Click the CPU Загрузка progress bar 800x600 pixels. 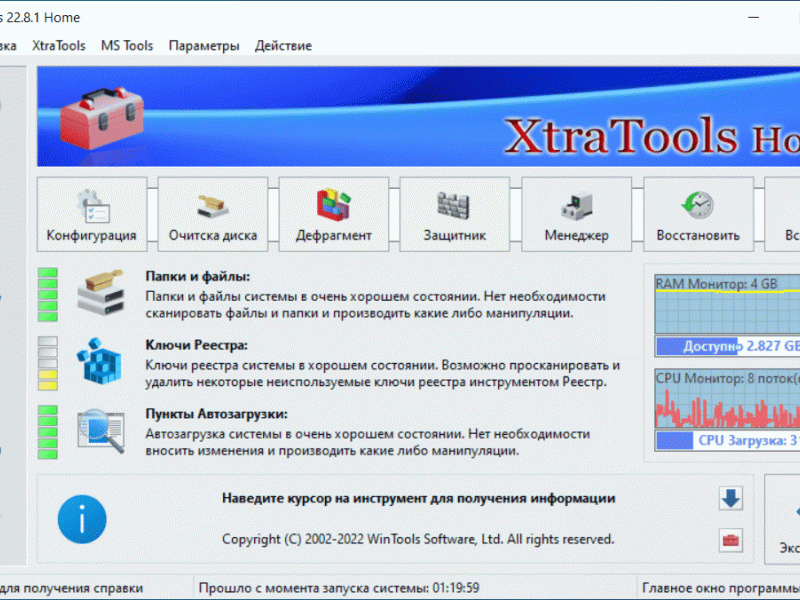coord(727,440)
